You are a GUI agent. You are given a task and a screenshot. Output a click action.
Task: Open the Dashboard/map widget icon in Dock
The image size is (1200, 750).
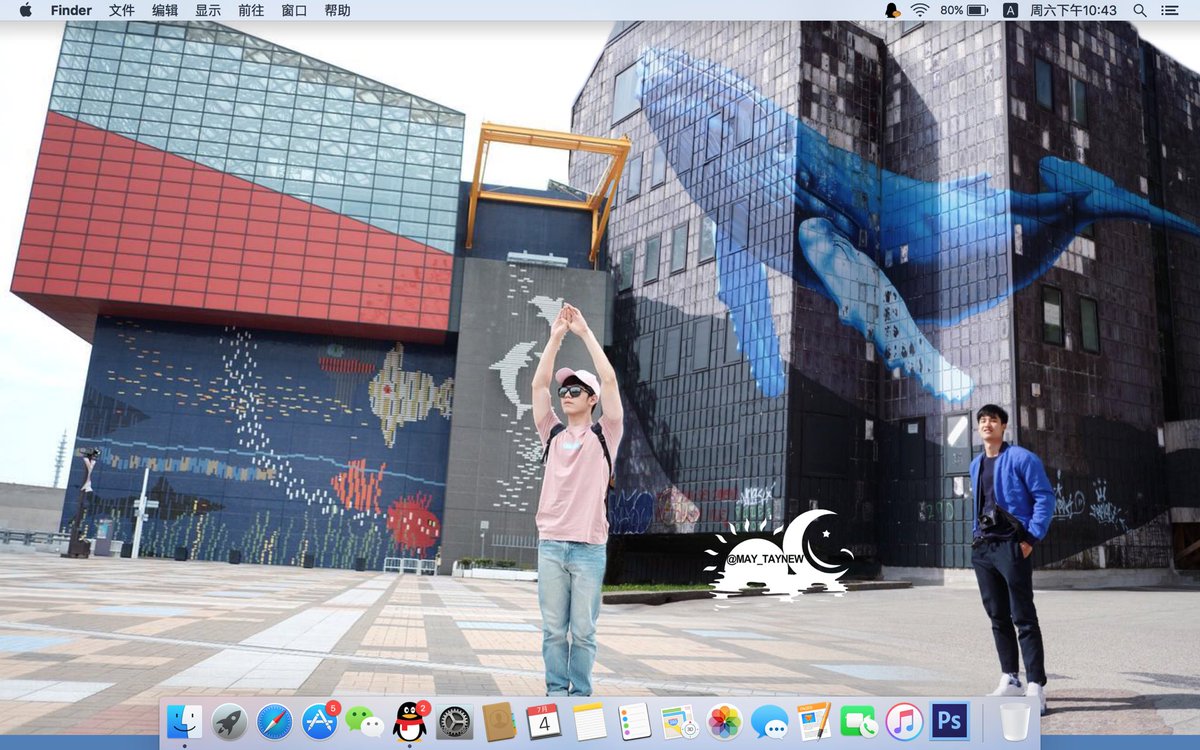point(679,721)
